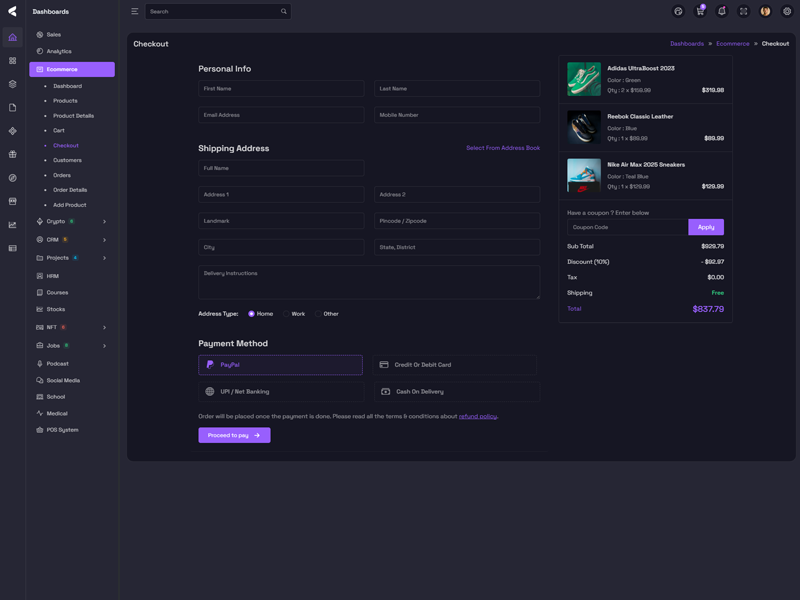The height and width of the screenshot is (600, 800).
Task: Go to Analytics dashboard menu item
Action: coord(59,51)
